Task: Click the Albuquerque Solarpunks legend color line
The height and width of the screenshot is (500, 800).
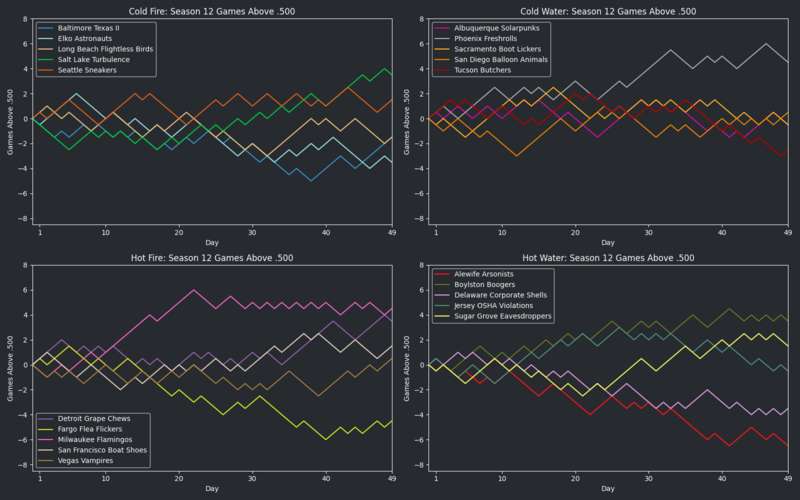Action: 442,27
